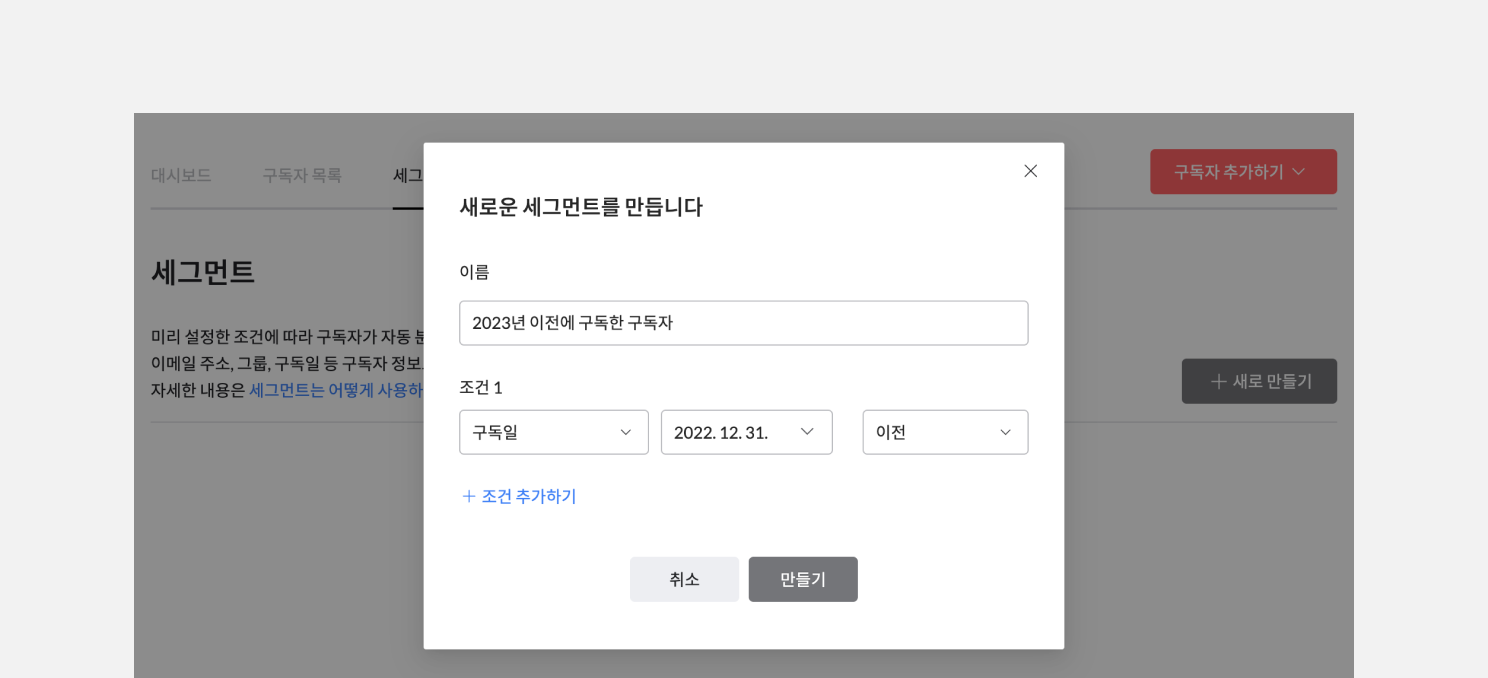This screenshot has width=1488, height=678.
Task: Expand the 구독일 condition dropdown arrow
Action: [626, 432]
